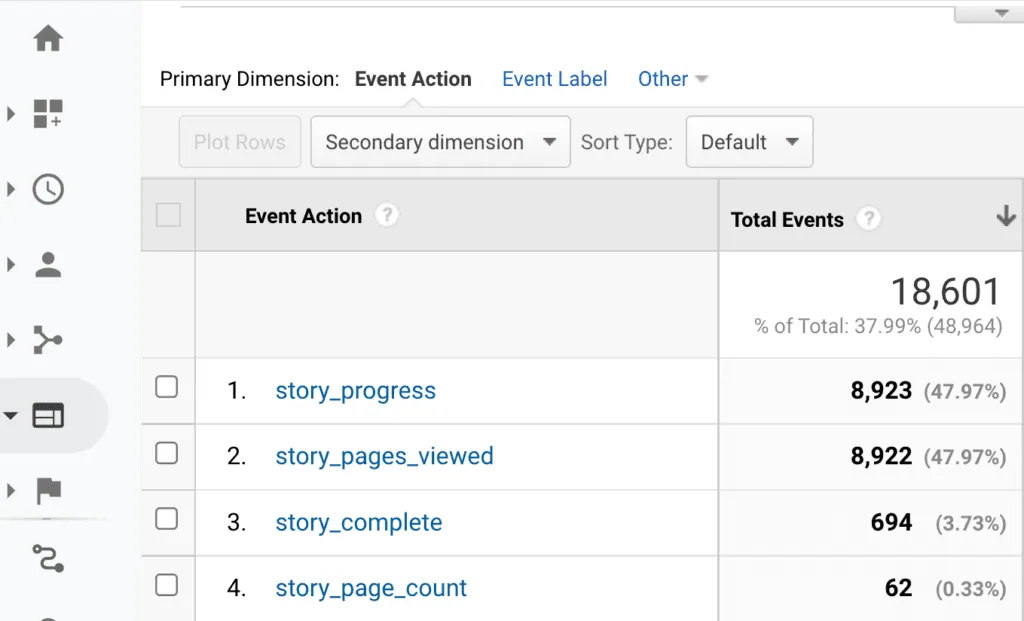Expand the Audience section arrow

click(10, 265)
